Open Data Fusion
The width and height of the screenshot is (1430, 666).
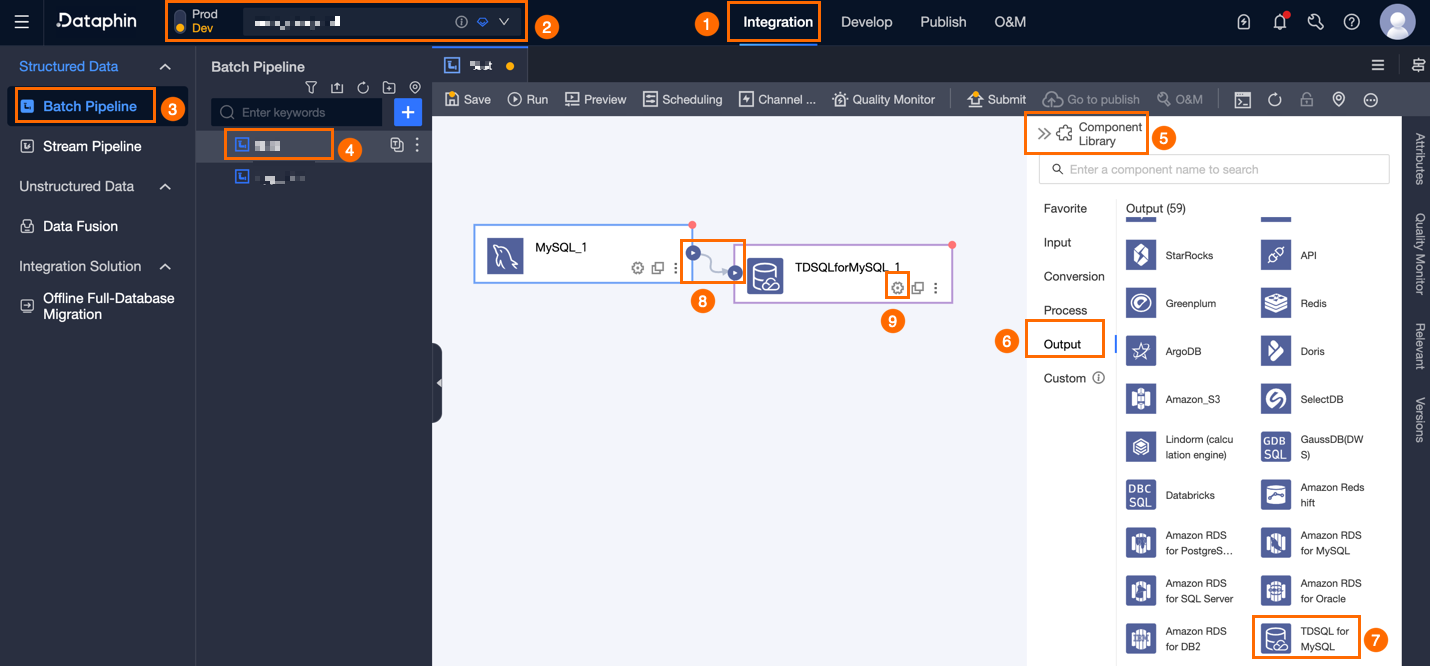tap(80, 226)
